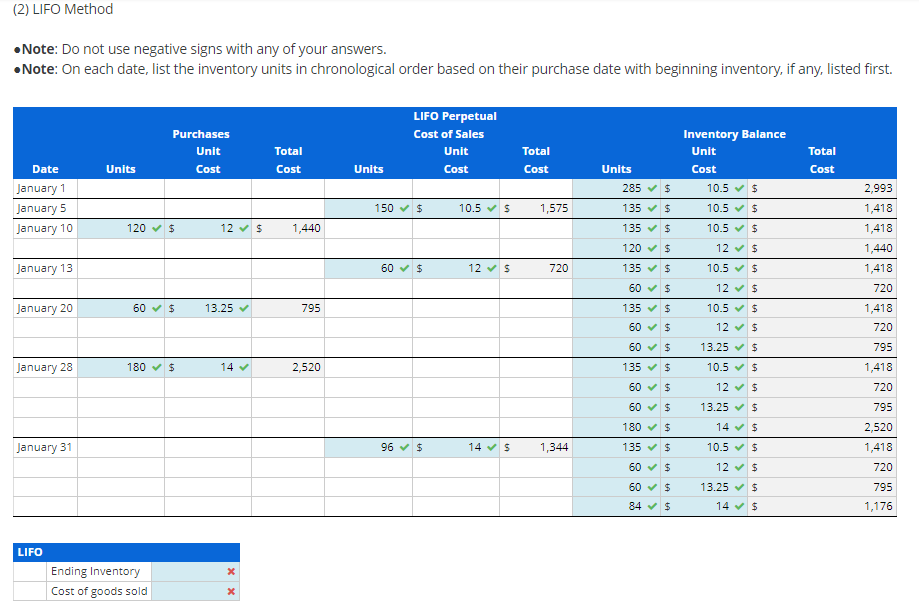Image resolution: width=919 pixels, height=607 pixels.
Task: Click the red X beside Ending Inventory
Action: pyautogui.click(x=229, y=571)
